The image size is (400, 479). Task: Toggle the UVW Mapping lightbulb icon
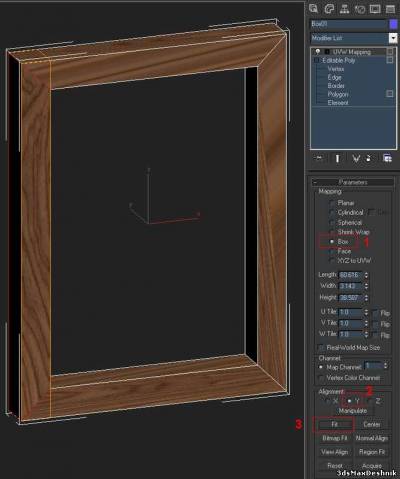coord(318,52)
